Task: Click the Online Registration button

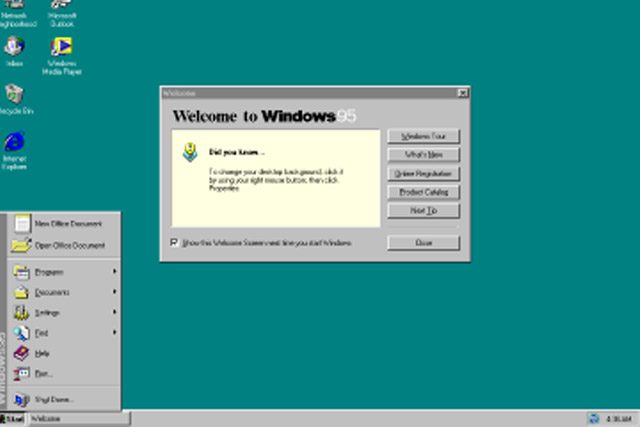Action: (x=423, y=173)
